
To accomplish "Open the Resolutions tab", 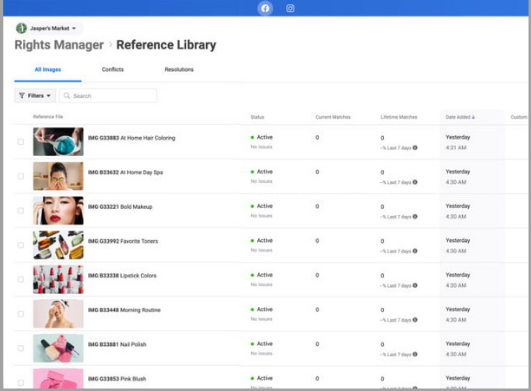I will coord(179,69).
